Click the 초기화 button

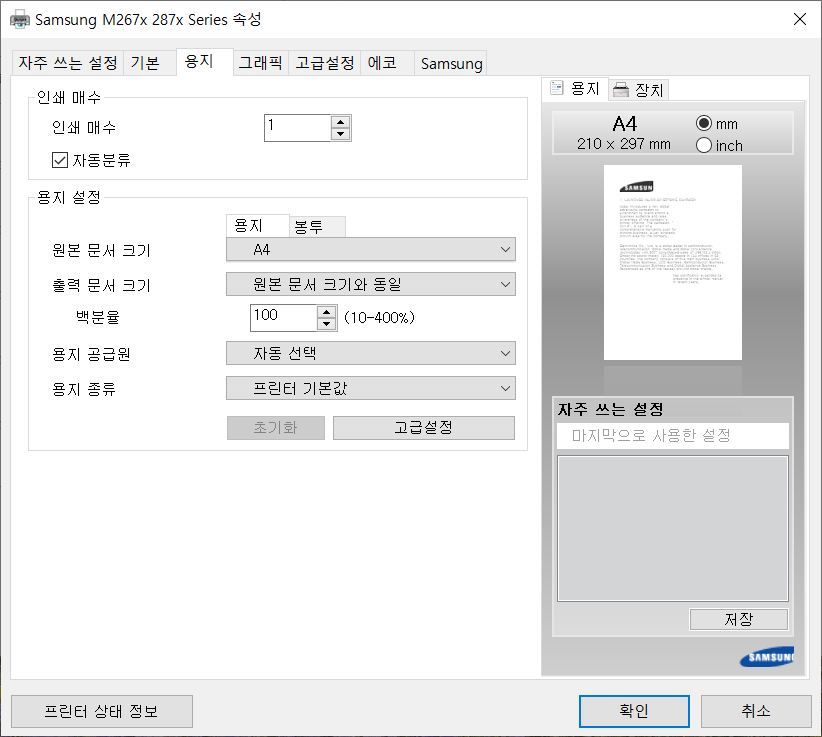[276, 428]
